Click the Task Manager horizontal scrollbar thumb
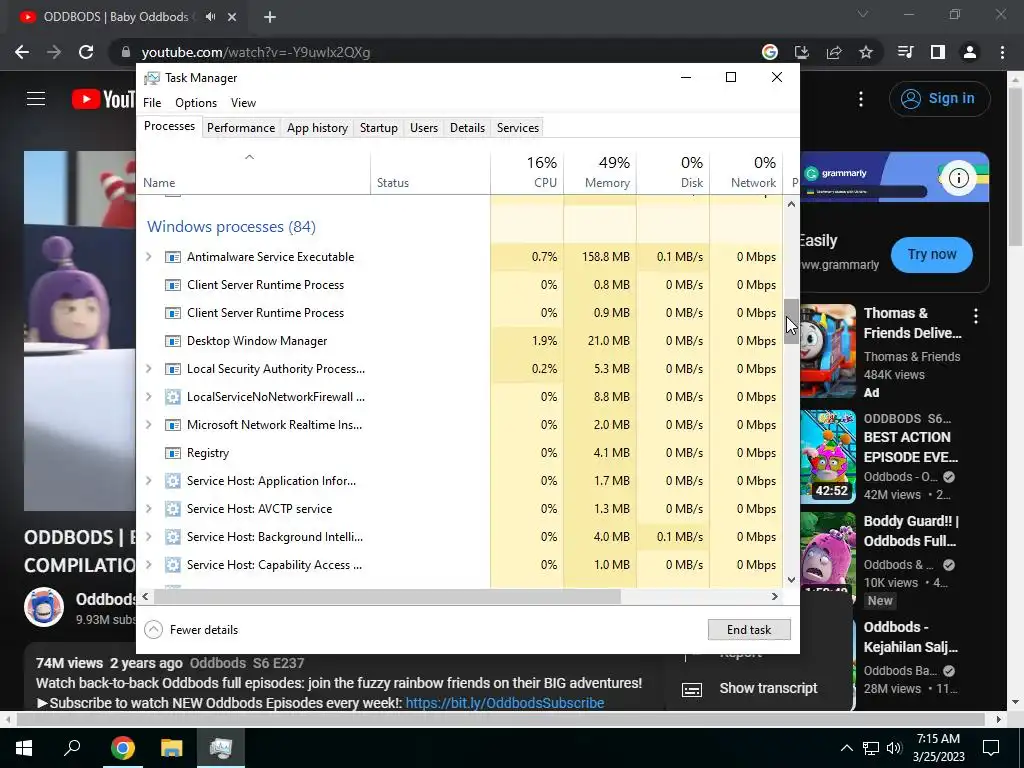This screenshot has width=1024, height=768. pyautogui.click(x=387, y=596)
